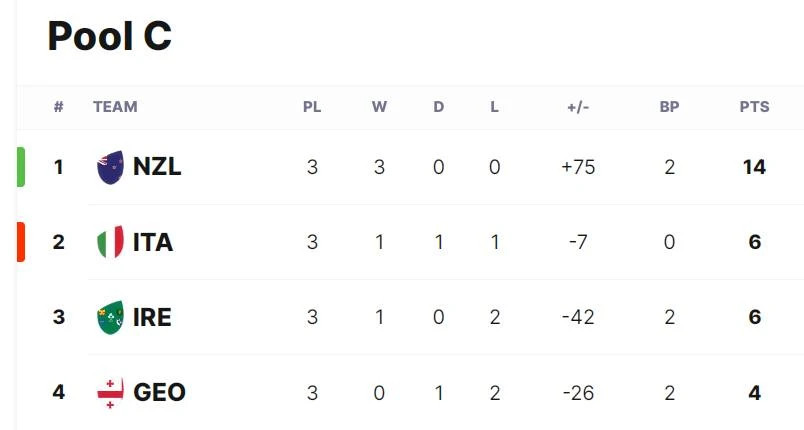Click the green qualification marker beside NZL
Image resolution: width=804 pixels, height=430 pixels.
[x=21, y=167]
